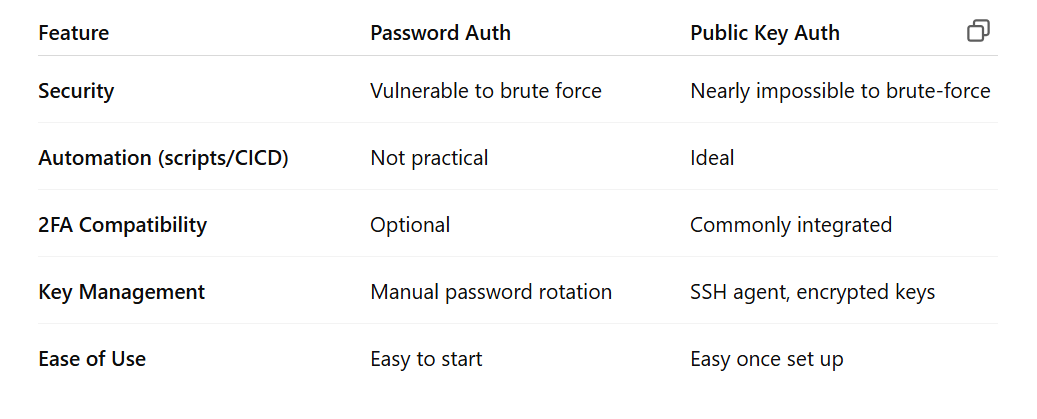This screenshot has width=1037, height=419.
Task: Click the Automation (scripts/CICD) row label
Action: [163, 158]
